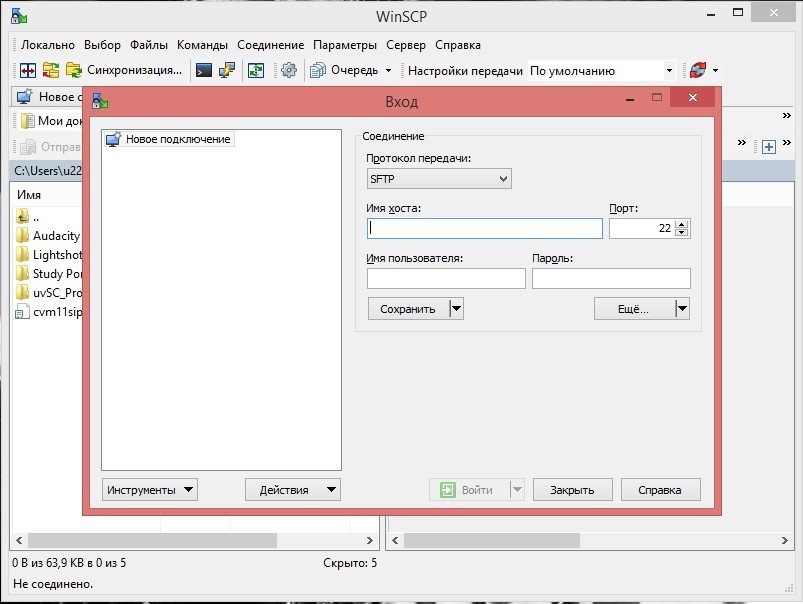Open preferences via the gear icon
This screenshot has height=604, width=803.
tap(289, 70)
